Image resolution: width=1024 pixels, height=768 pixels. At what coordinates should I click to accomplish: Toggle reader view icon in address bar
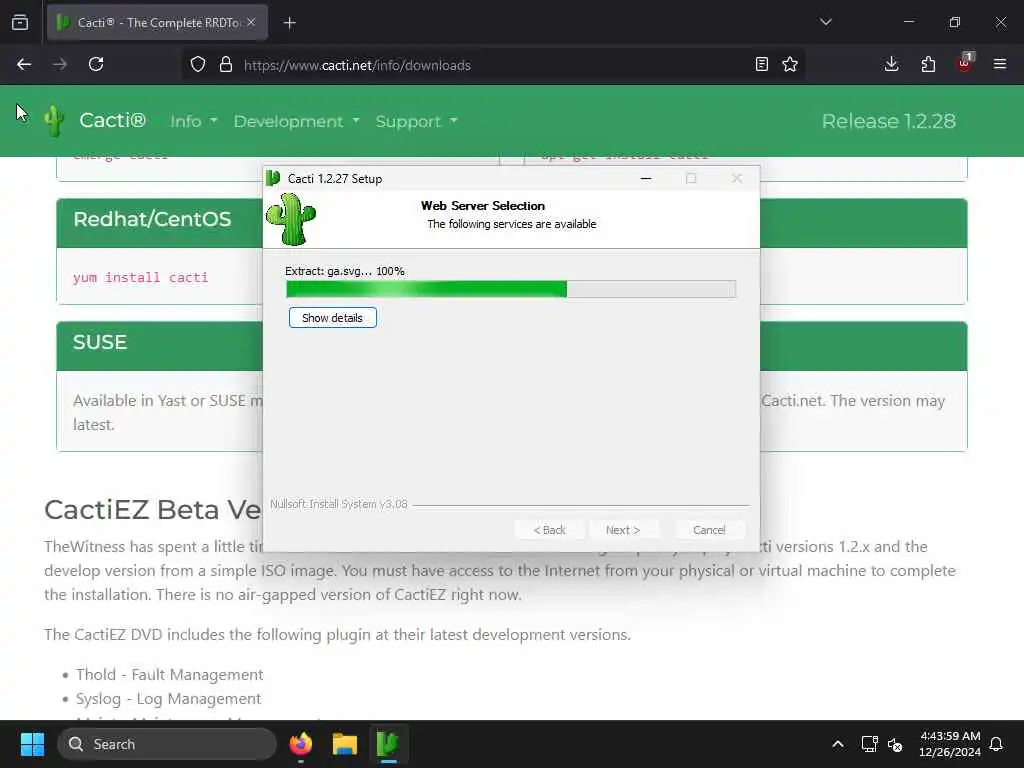(x=761, y=65)
